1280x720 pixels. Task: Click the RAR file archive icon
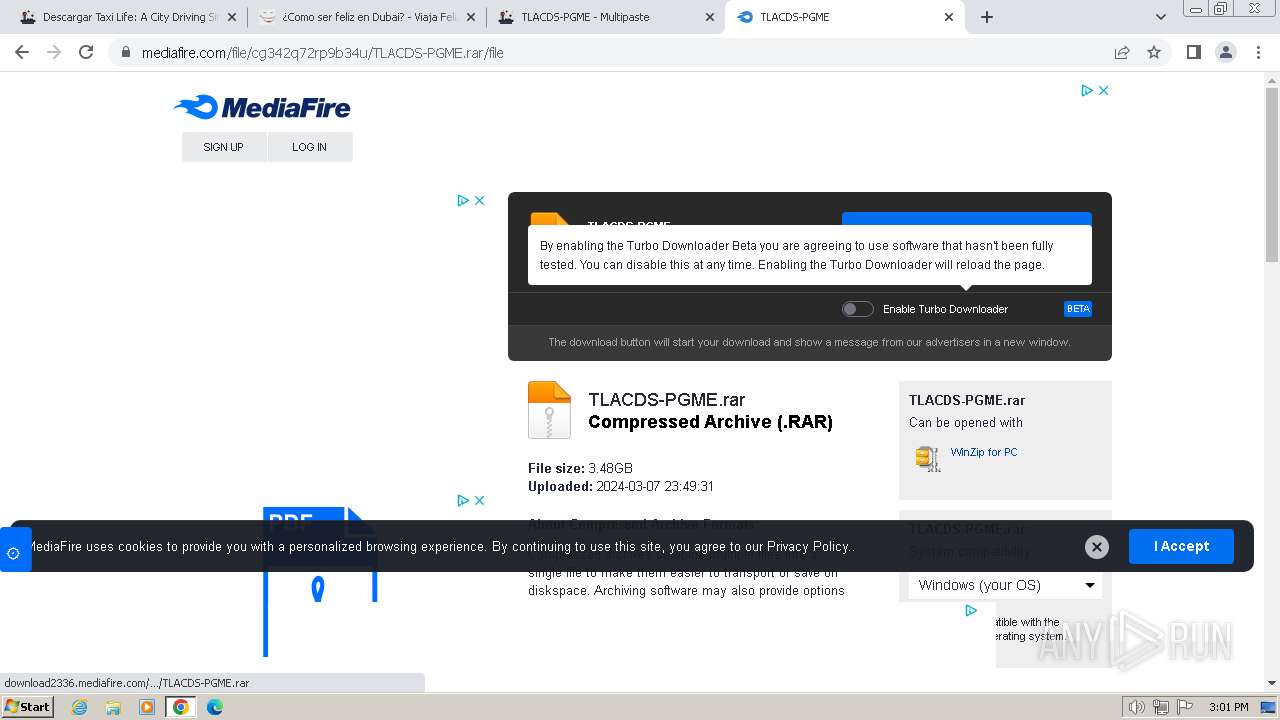tap(549, 410)
